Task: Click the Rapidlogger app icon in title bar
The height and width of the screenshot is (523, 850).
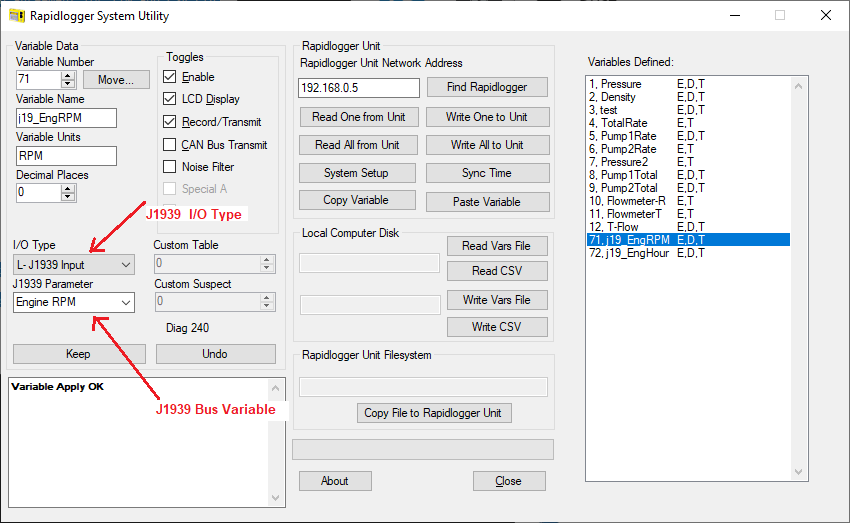Action: (x=16, y=16)
